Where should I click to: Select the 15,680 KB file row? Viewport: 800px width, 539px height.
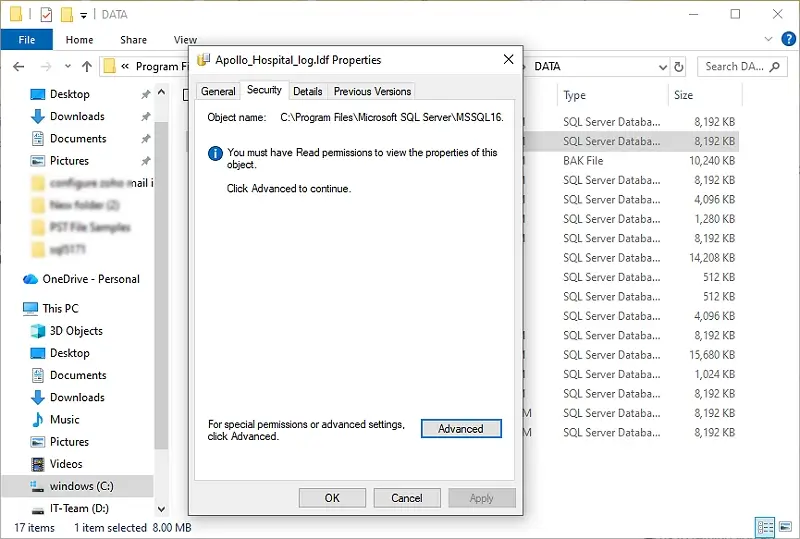click(632, 355)
